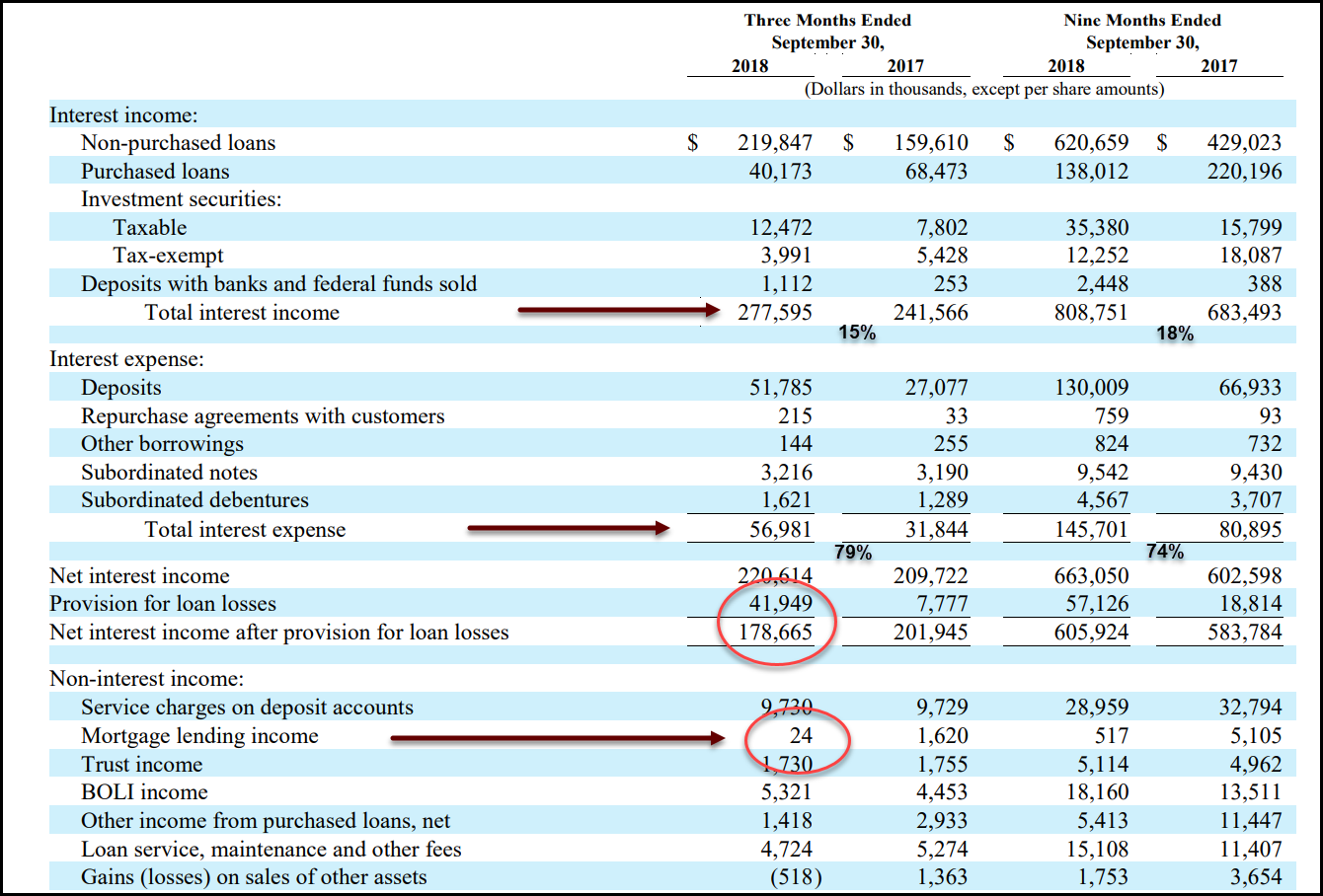Click the arrow pointing to Total interest income
This screenshot has height=896, width=1323.
coord(617,311)
